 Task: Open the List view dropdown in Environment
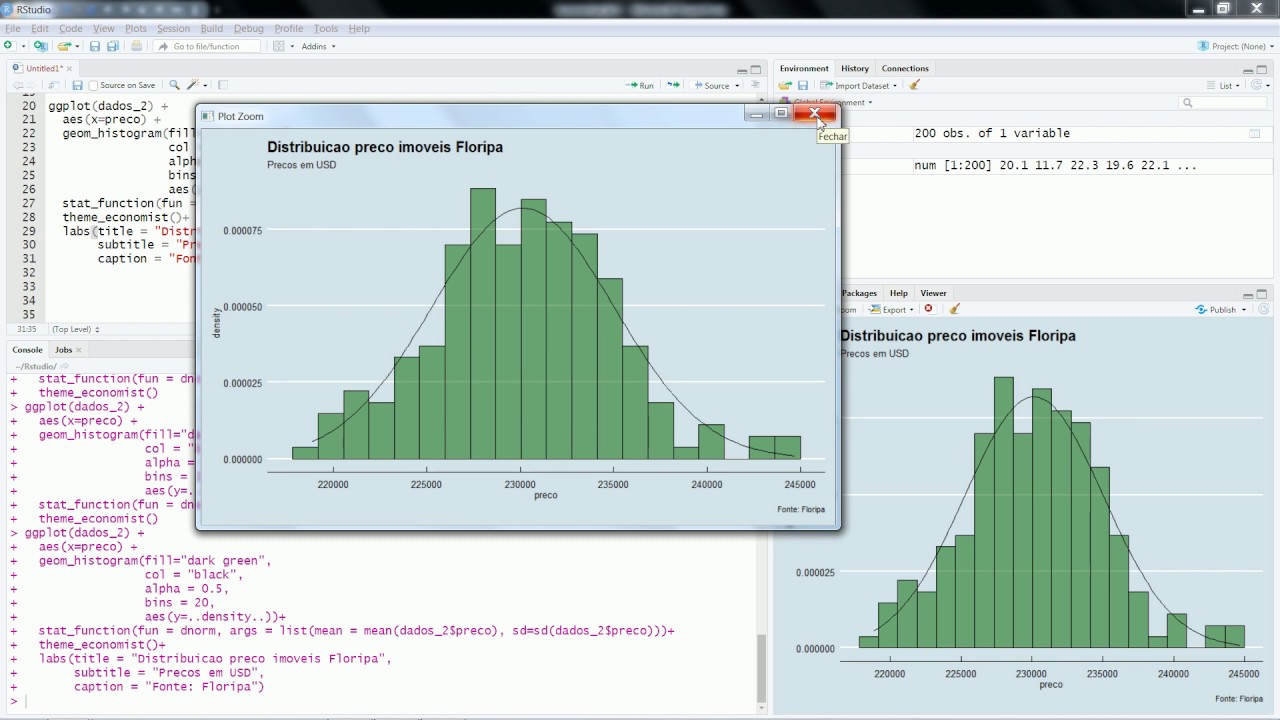pyautogui.click(x=1224, y=85)
